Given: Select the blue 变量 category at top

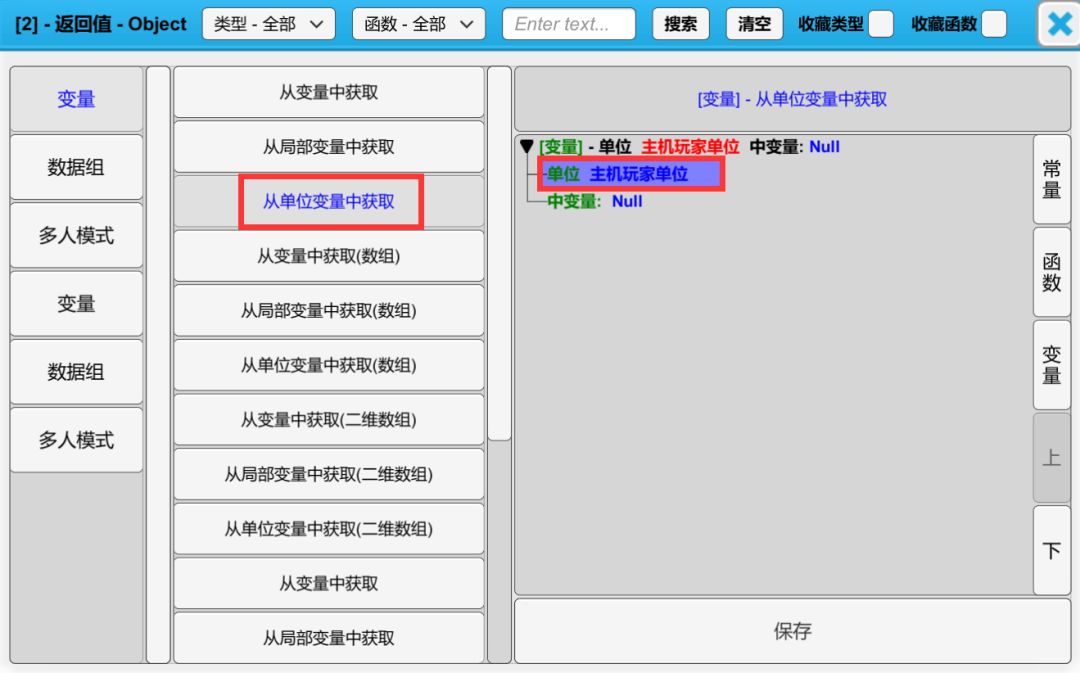Looking at the screenshot, I should tap(76, 99).
